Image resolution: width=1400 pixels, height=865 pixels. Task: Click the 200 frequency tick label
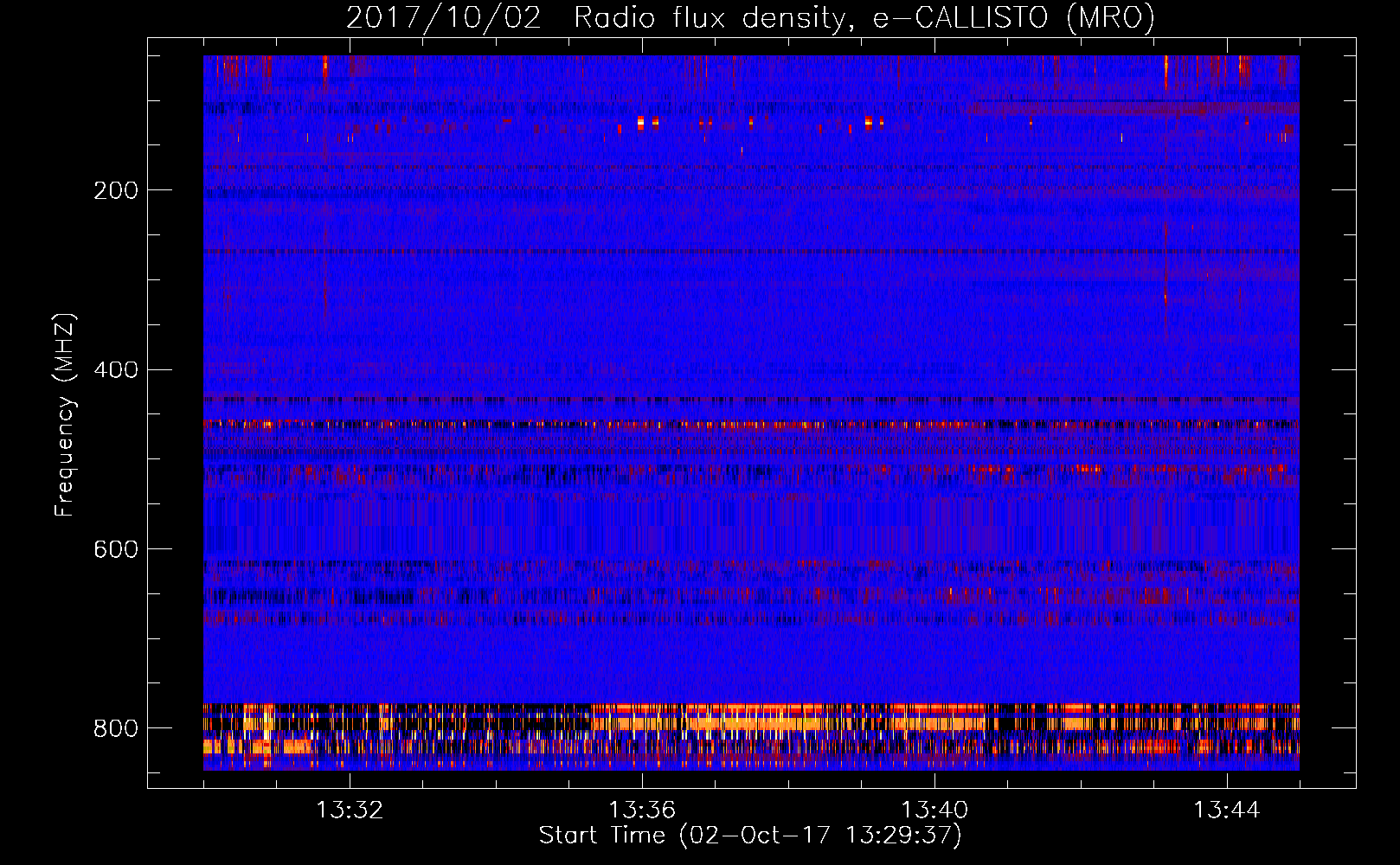tap(116, 190)
